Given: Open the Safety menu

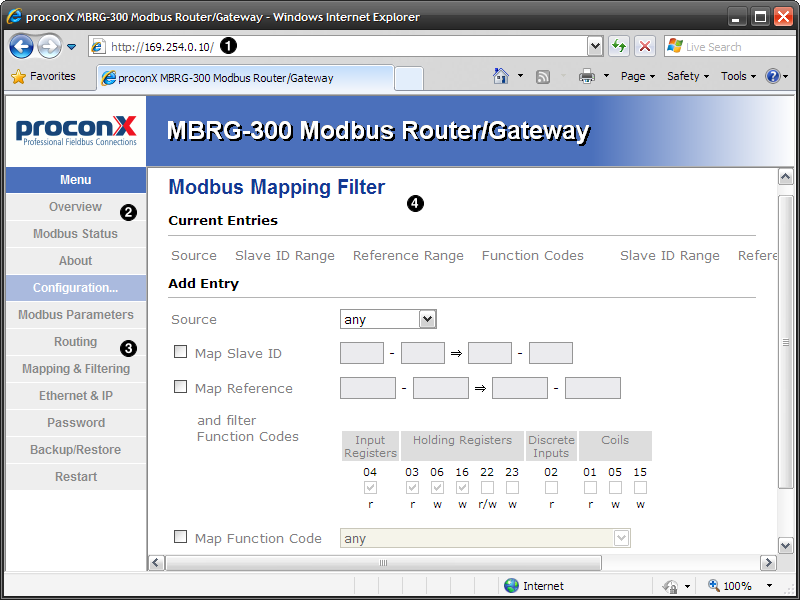Looking at the screenshot, I should point(688,77).
